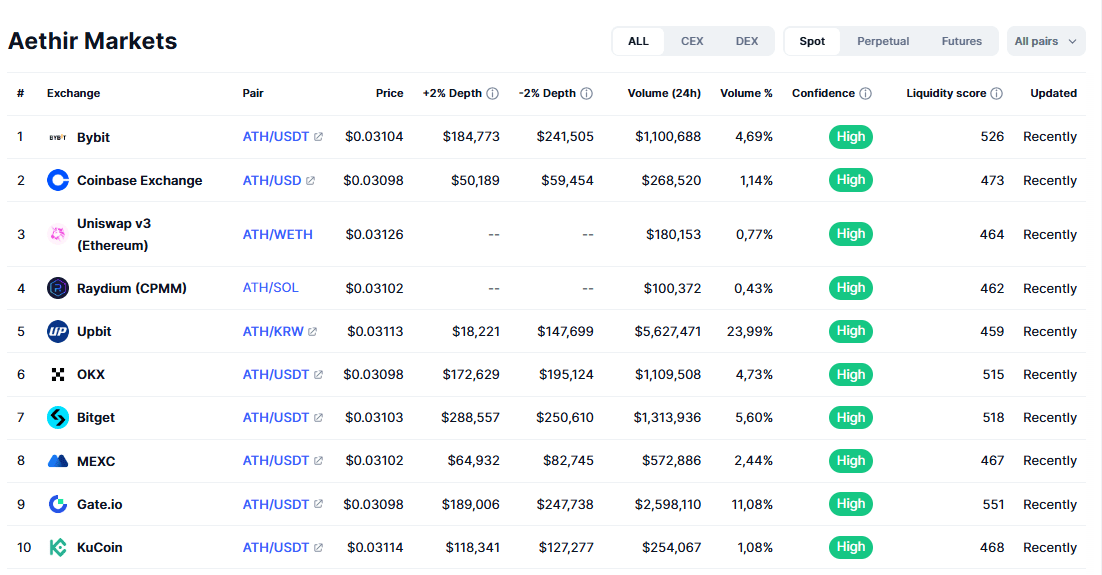
Task: Sort by Exchange column header
Action: click(74, 93)
